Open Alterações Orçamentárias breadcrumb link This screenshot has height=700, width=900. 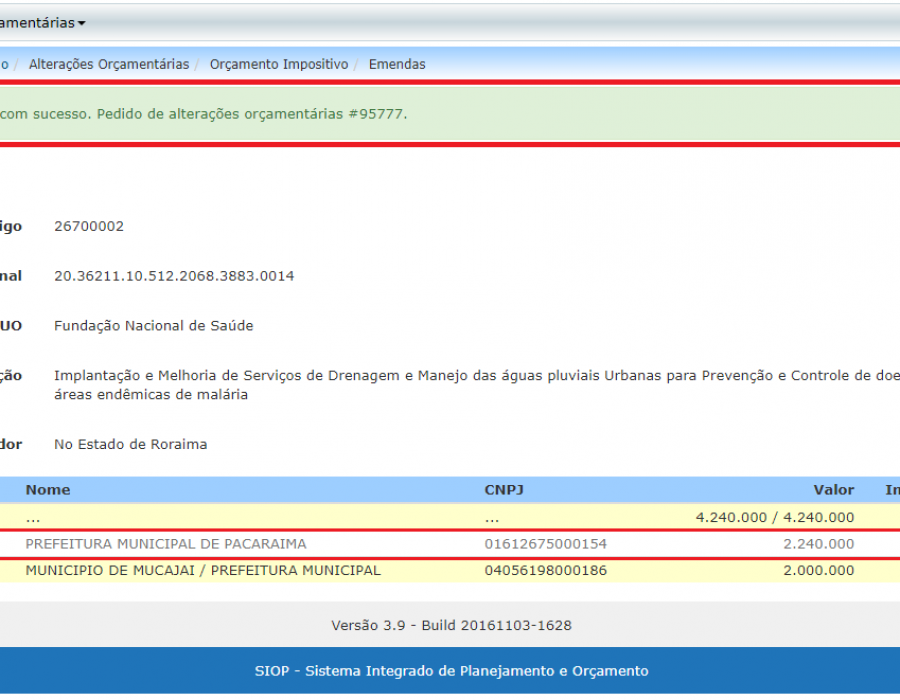(x=109, y=64)
